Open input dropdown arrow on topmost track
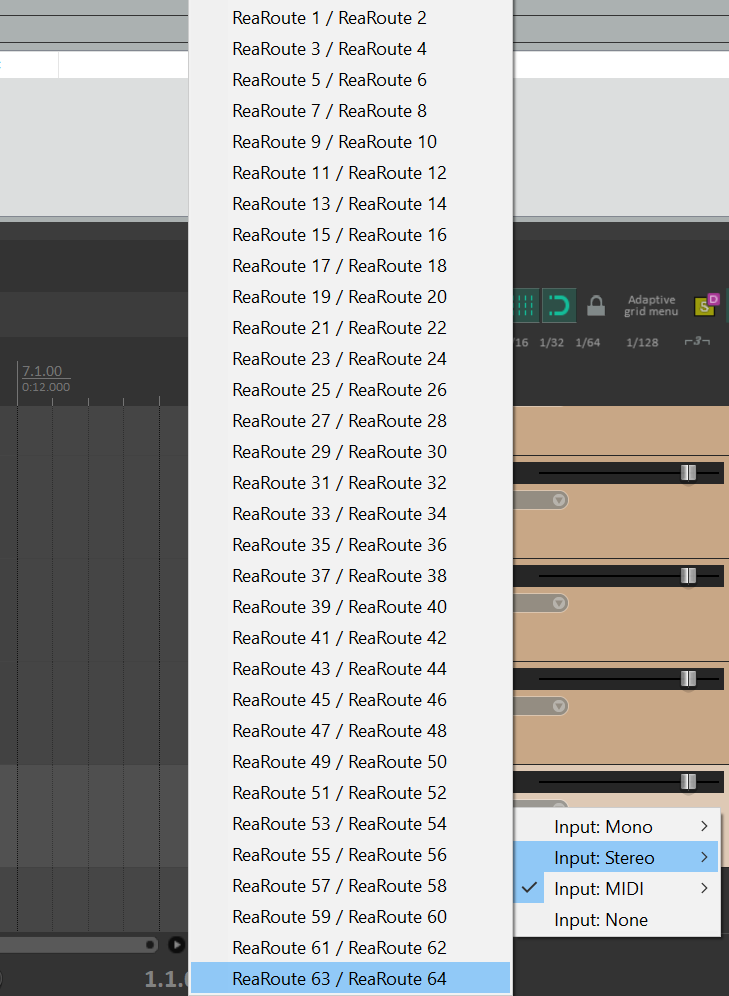 [559, 501]
